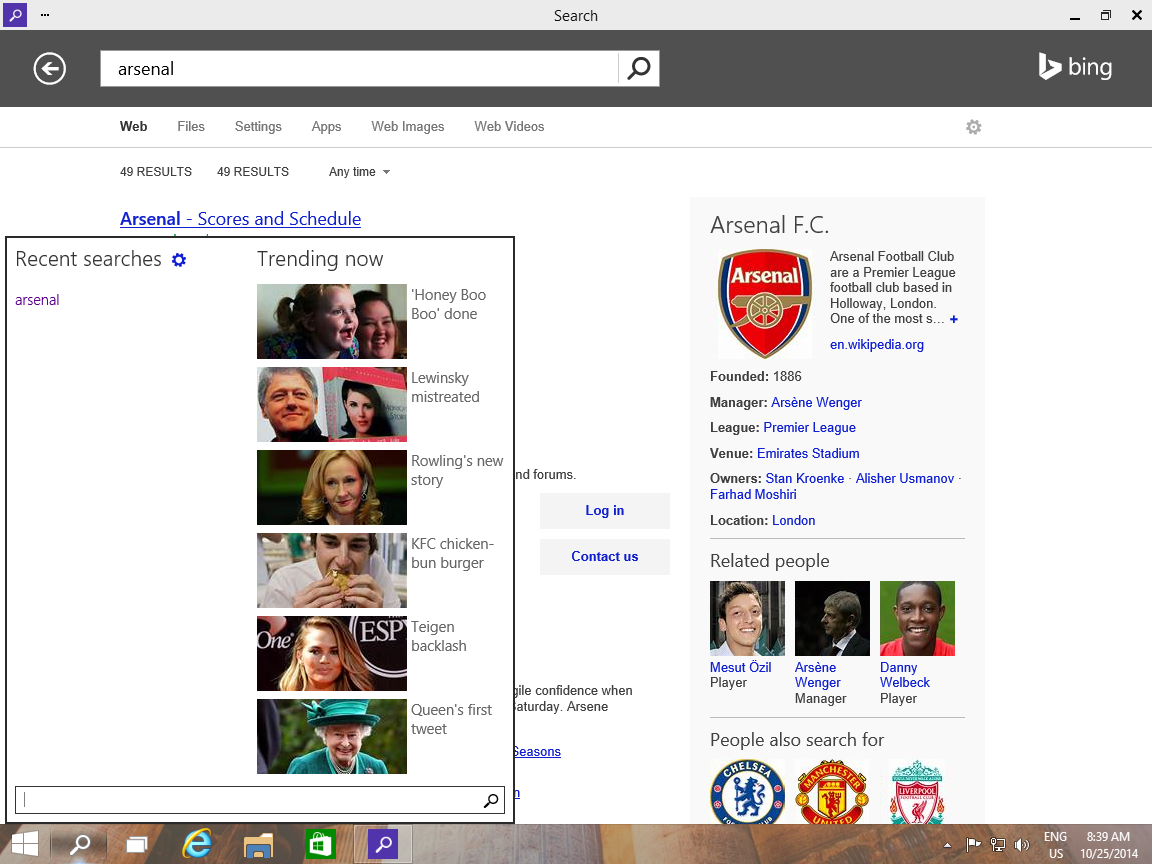
Task: Open the Stan Kroenke link
Action: pos(804,478)
